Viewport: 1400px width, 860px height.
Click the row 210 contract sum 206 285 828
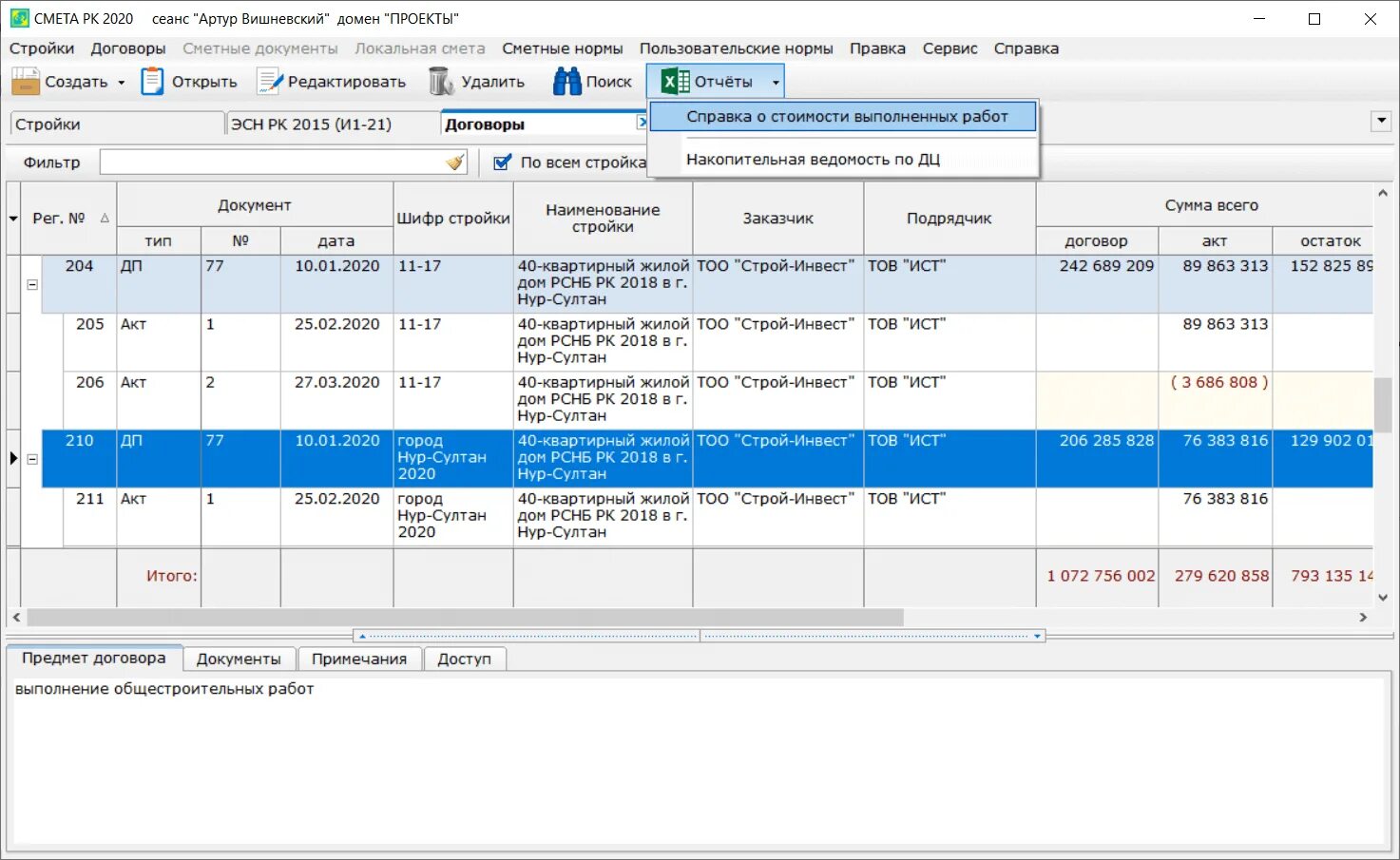1106,441
